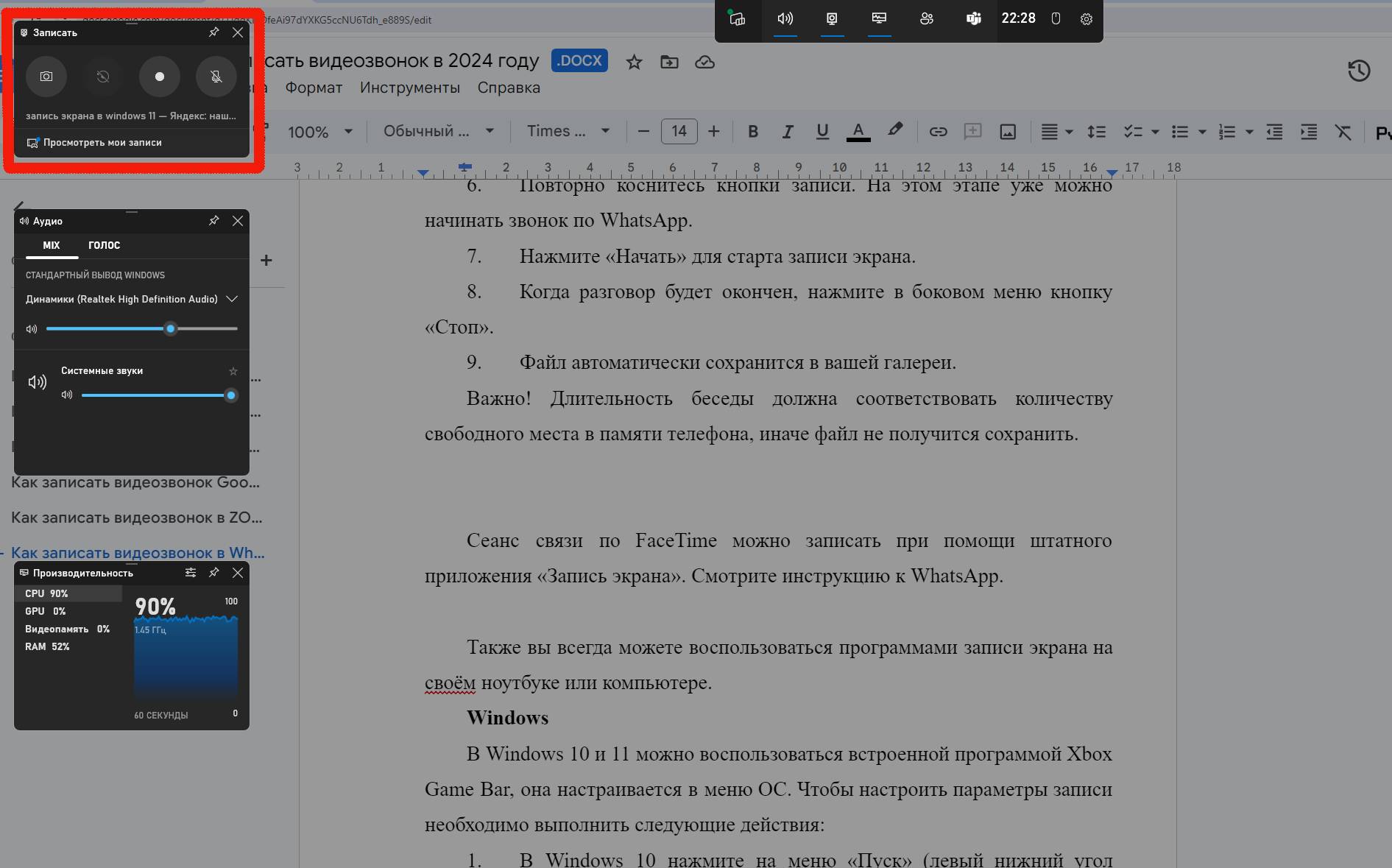Select the Видеопамять 0% row

(68, 629)
